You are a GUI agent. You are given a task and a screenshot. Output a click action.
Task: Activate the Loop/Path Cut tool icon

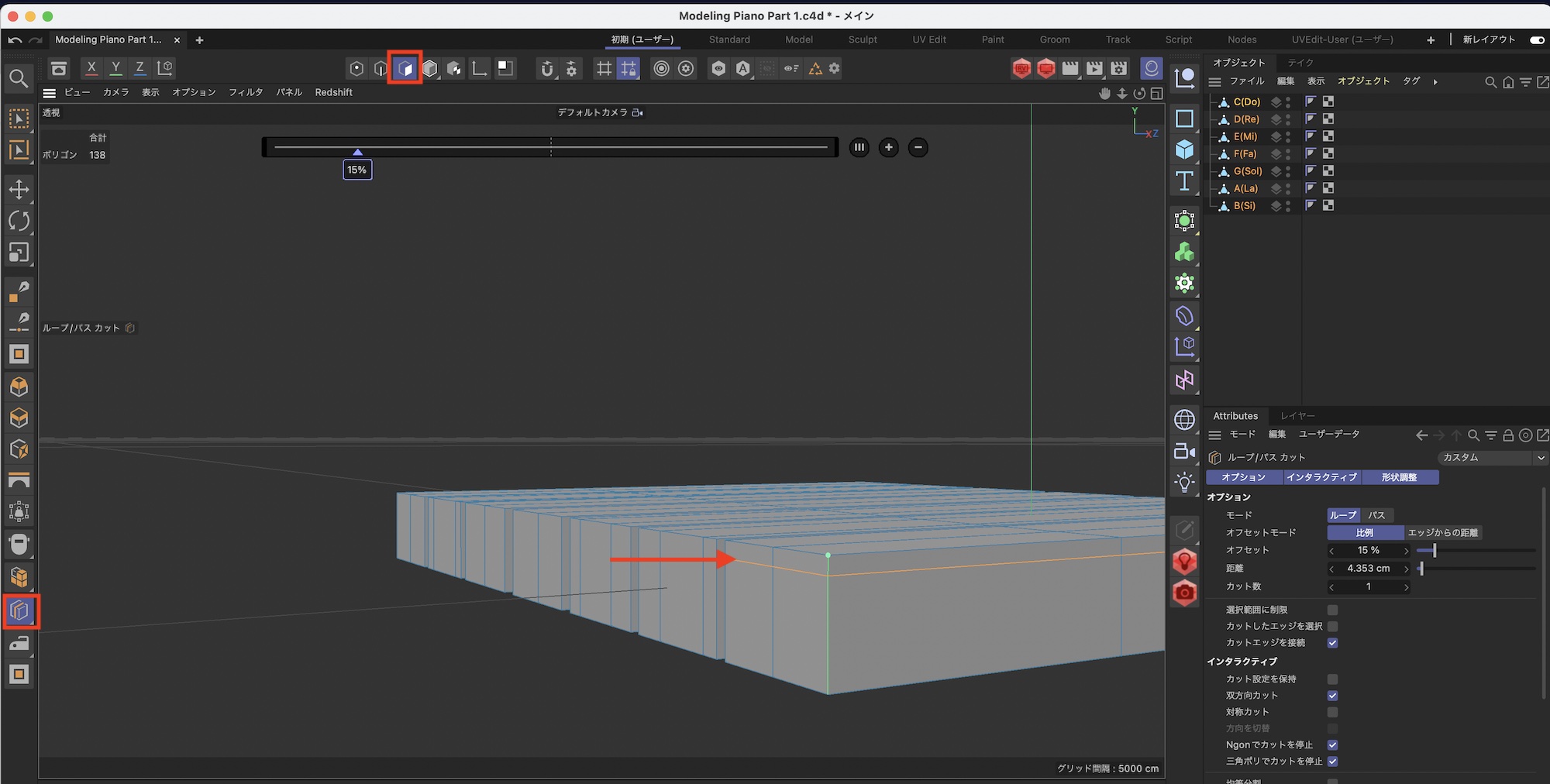[19, 611]
